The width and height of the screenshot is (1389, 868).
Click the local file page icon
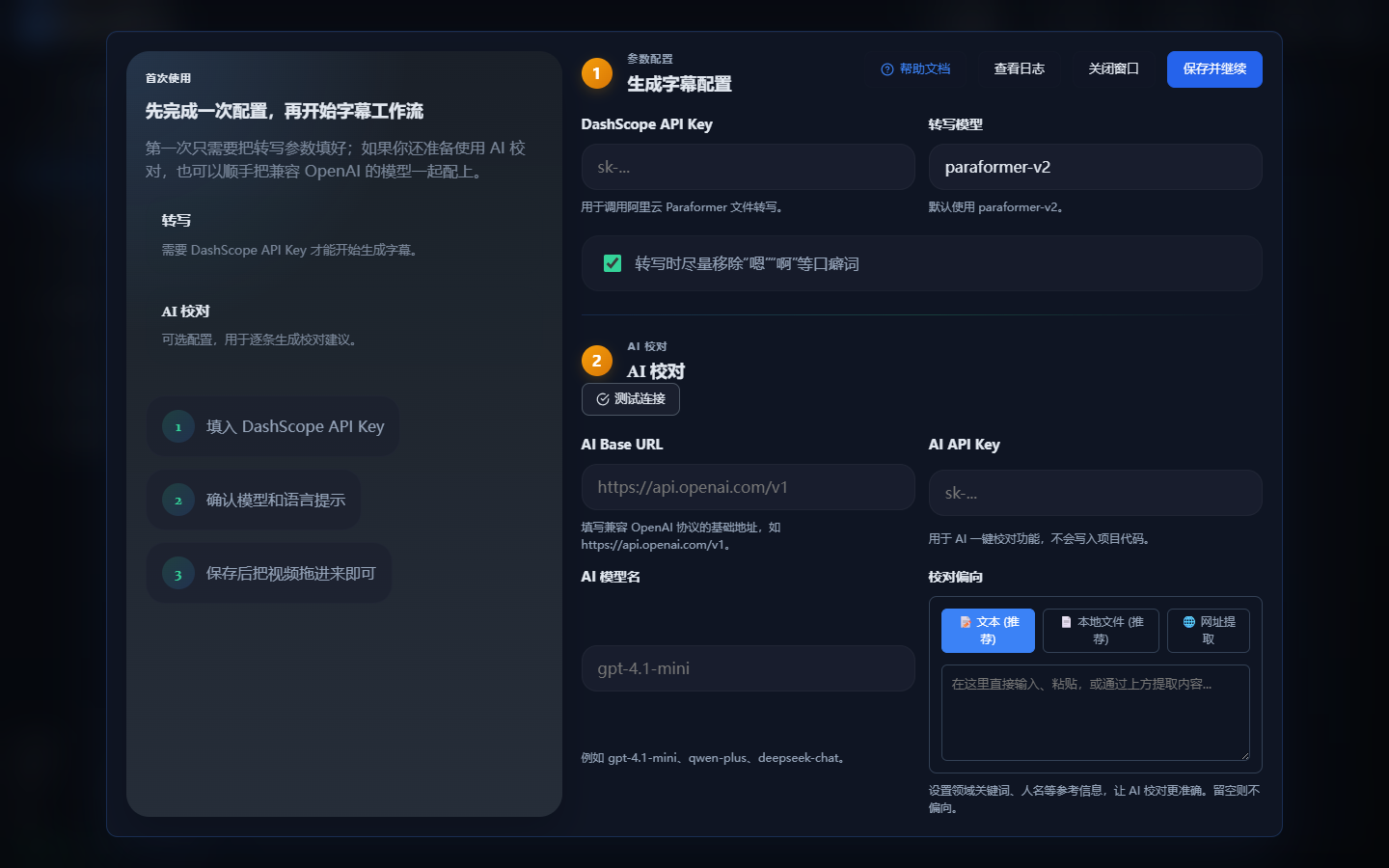click(1066, 622)
